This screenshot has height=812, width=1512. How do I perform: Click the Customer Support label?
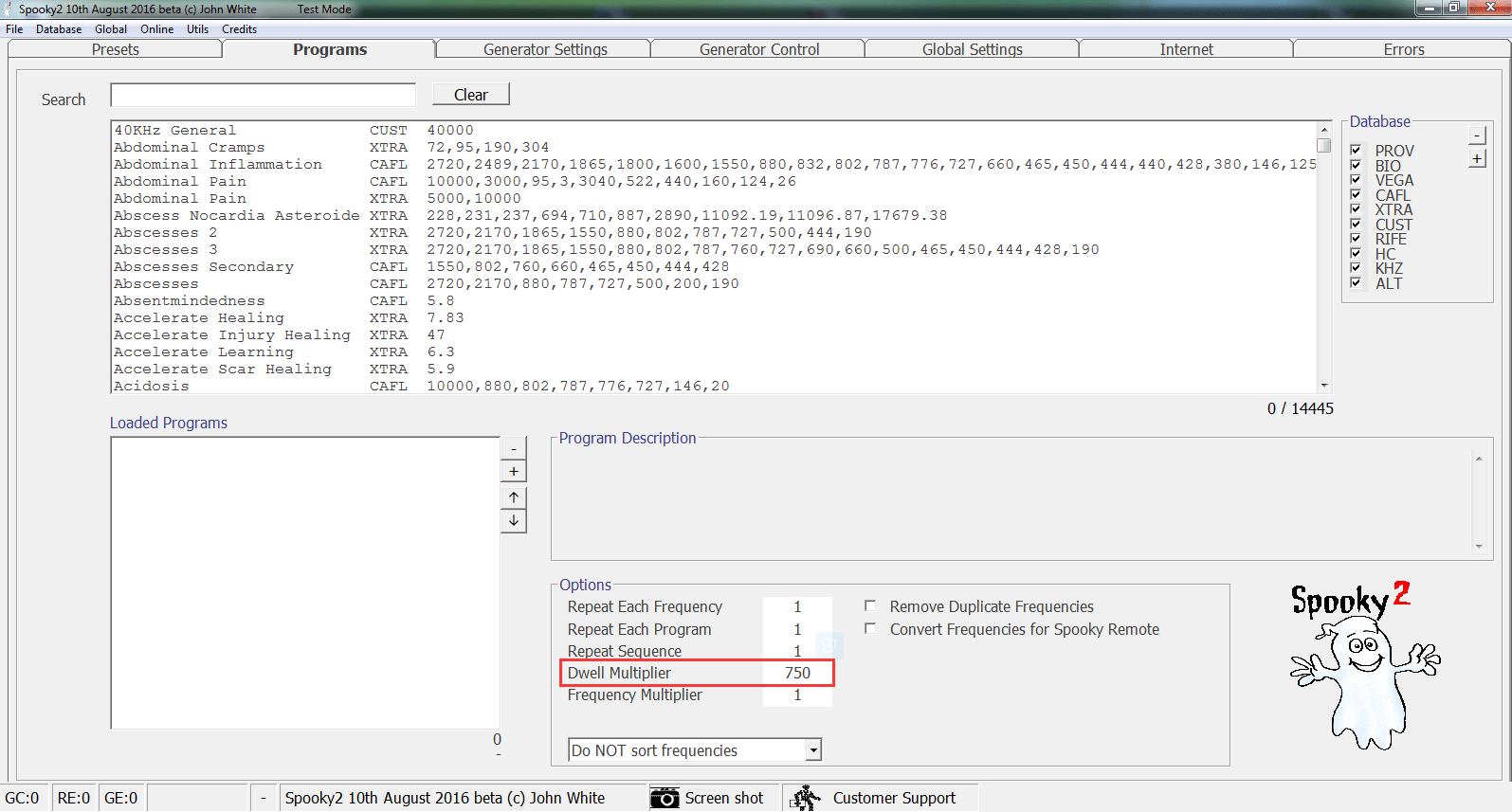point(894,798)
